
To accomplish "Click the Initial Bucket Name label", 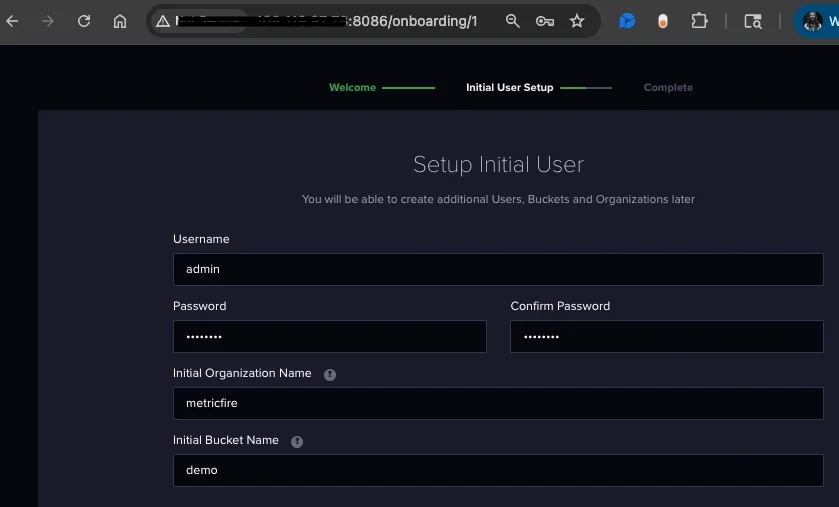I will 226,440.
